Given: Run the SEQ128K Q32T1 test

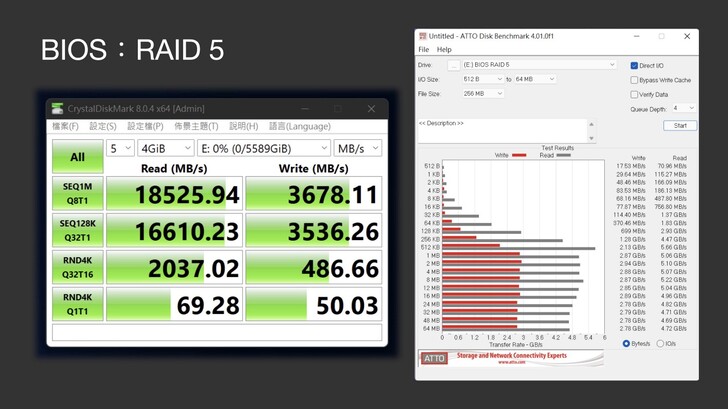Looking at the screenshot, I should pos(78,230).
